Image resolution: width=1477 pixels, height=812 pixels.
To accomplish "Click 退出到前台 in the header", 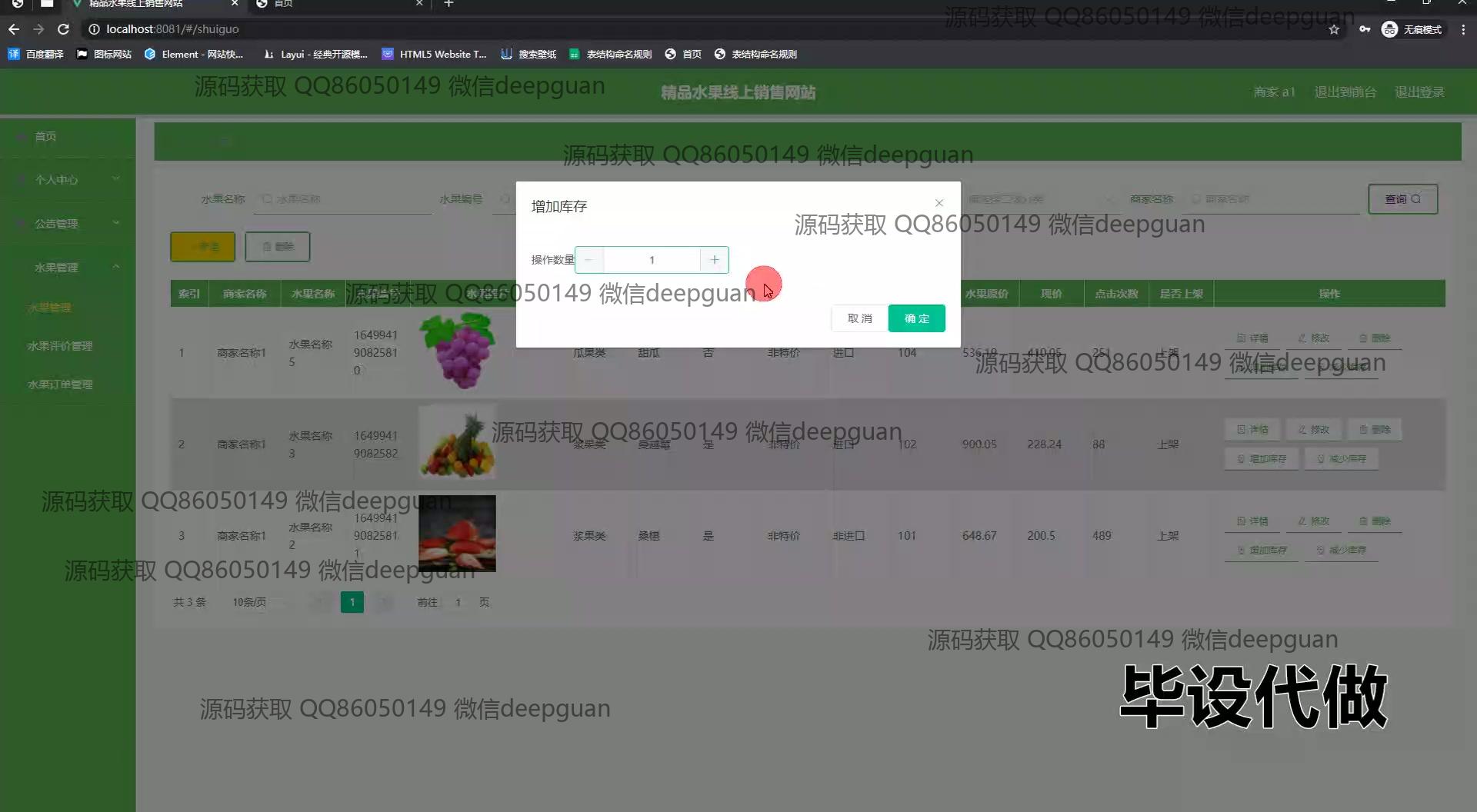I will coord(1345,92).
